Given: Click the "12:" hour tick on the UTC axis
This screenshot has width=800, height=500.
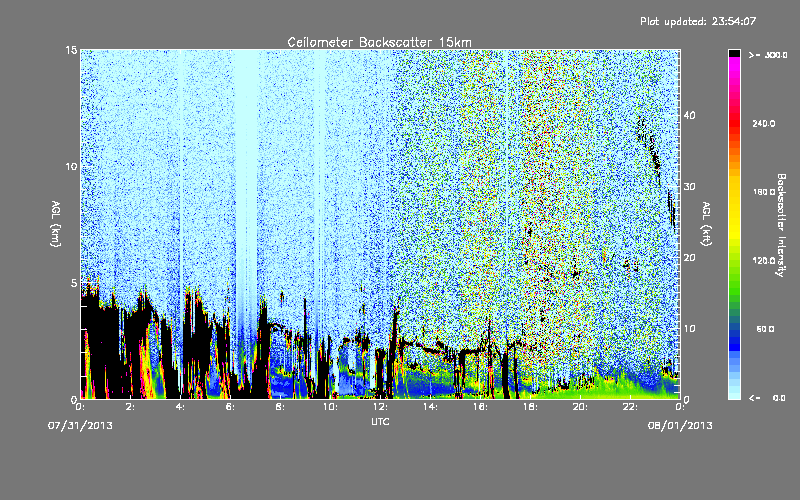Looking at the screenshot, I should 380,407.
